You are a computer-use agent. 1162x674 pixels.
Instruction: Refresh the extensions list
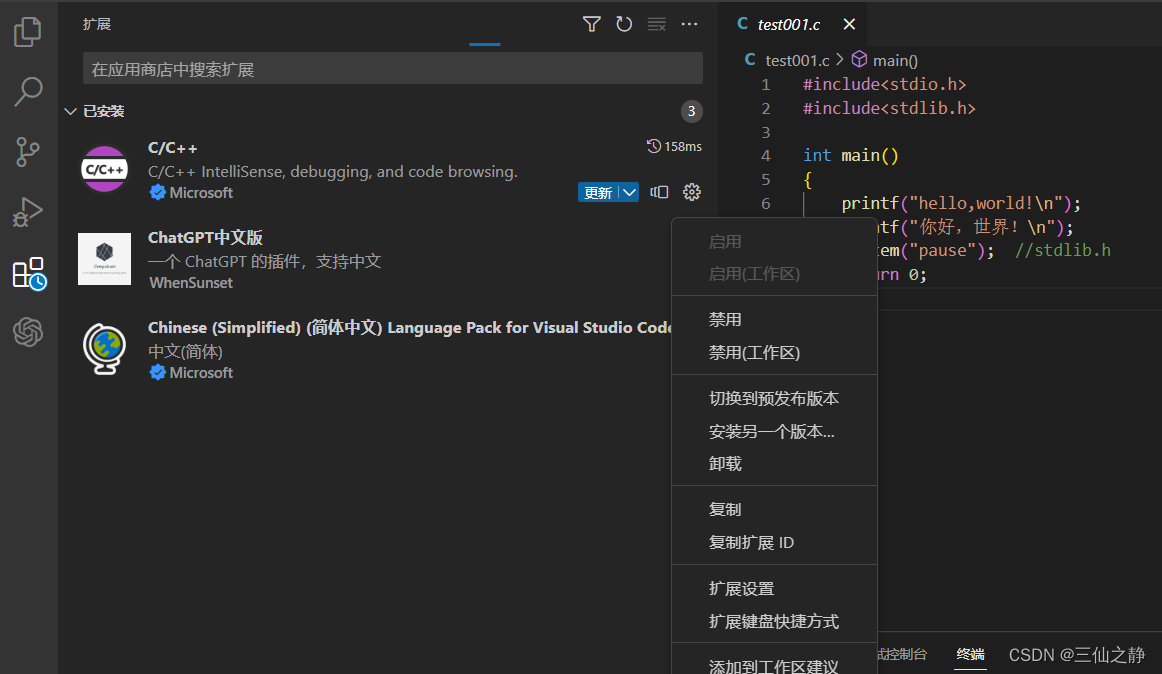[624, 24]
